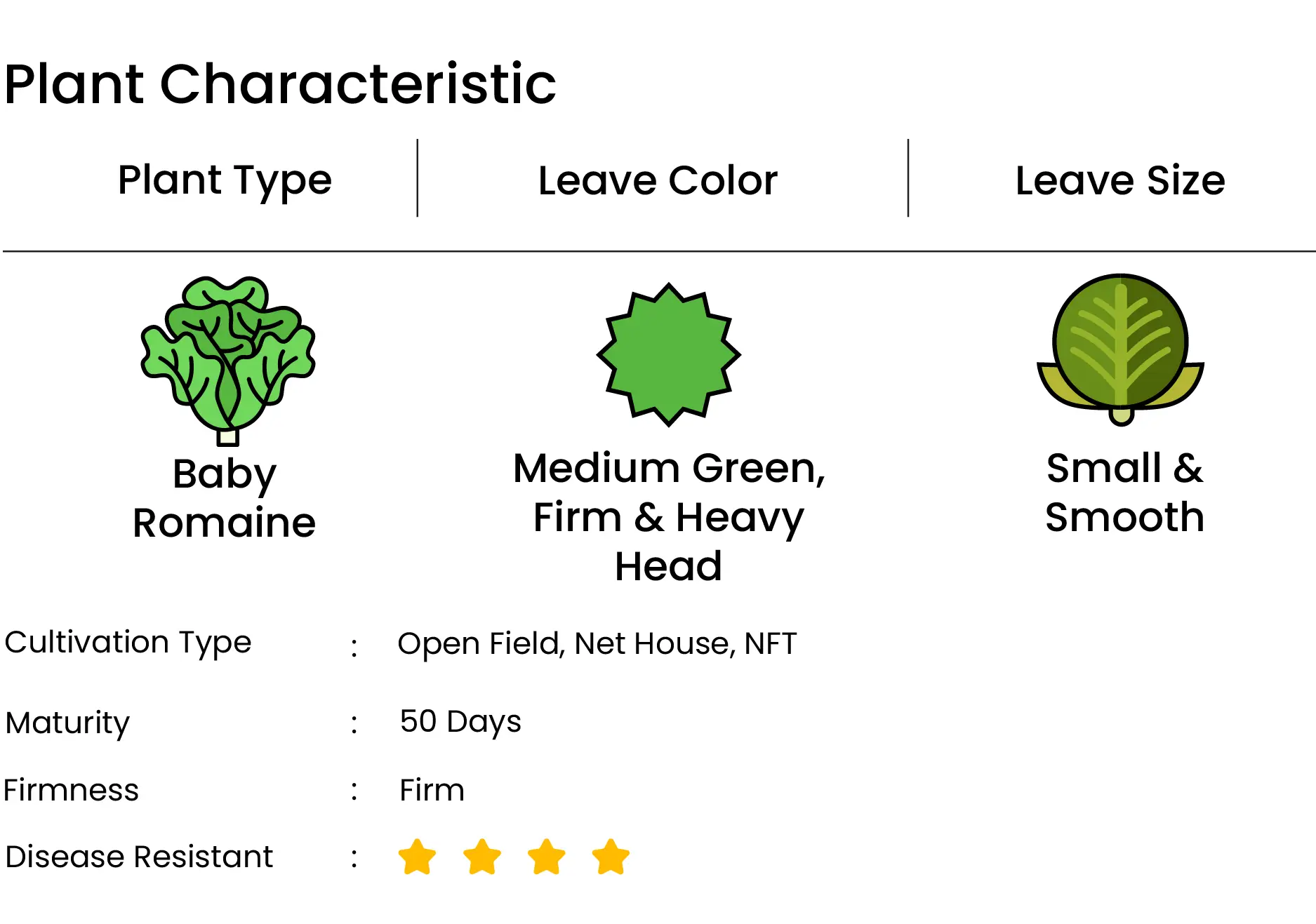Screen dimensions: 1316x924
Task: Open the Leave Color column header
Action: [x=658, y=180]
